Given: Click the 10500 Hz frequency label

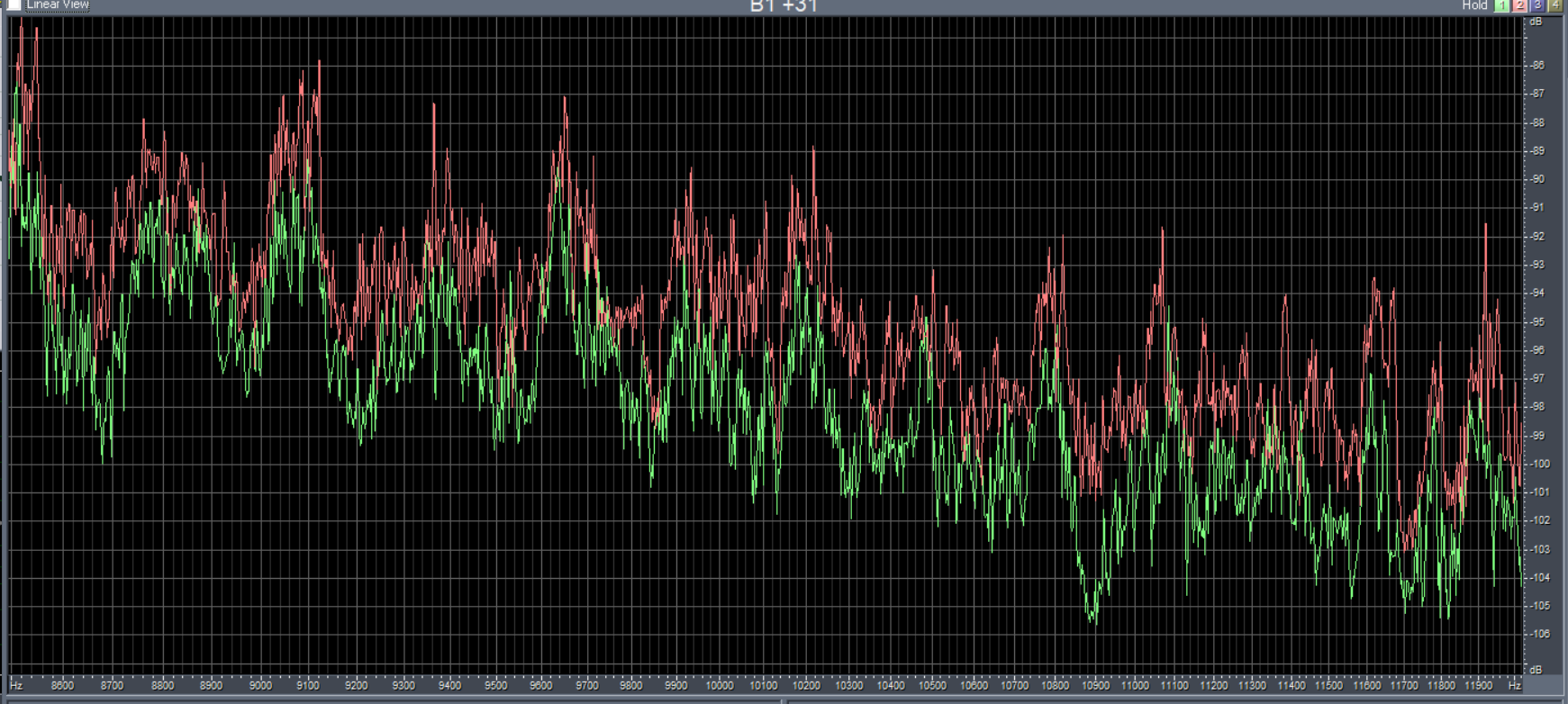Looking at the screenshot, I should pyautogui.click(x=932, y=685).
